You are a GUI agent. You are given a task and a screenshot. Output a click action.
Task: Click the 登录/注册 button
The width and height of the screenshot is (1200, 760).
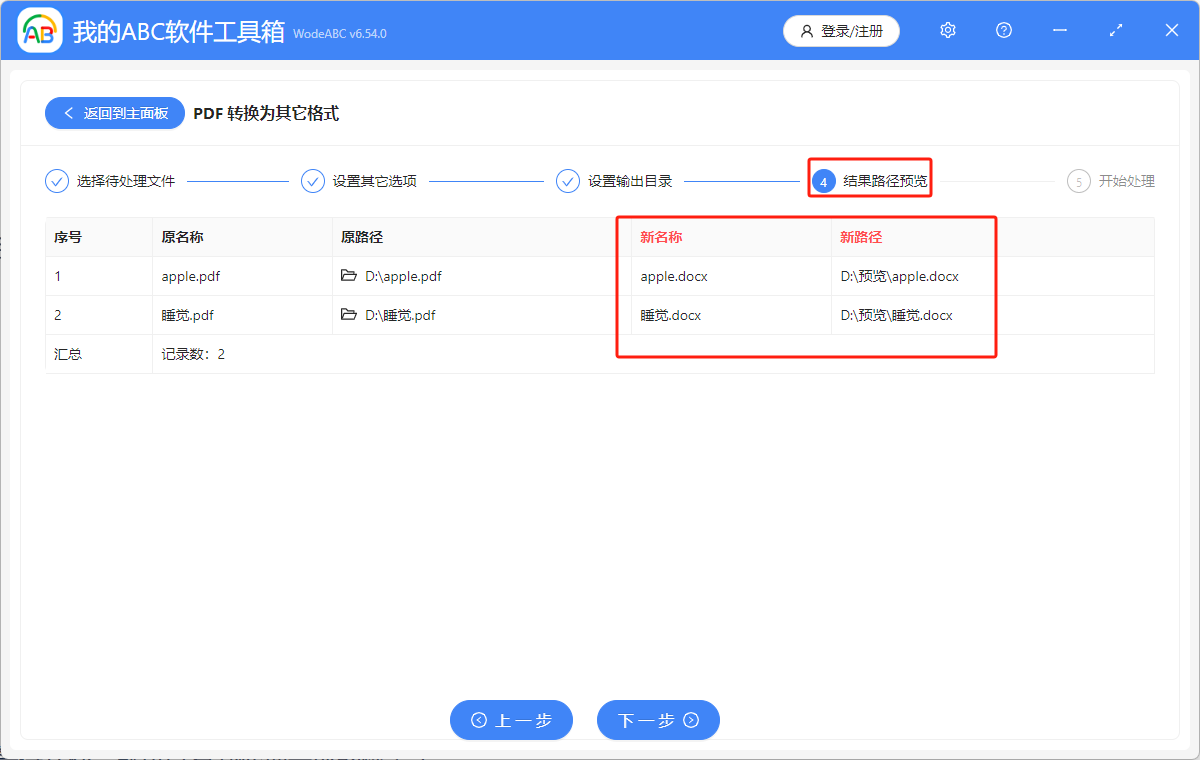[x=841, y=31]
